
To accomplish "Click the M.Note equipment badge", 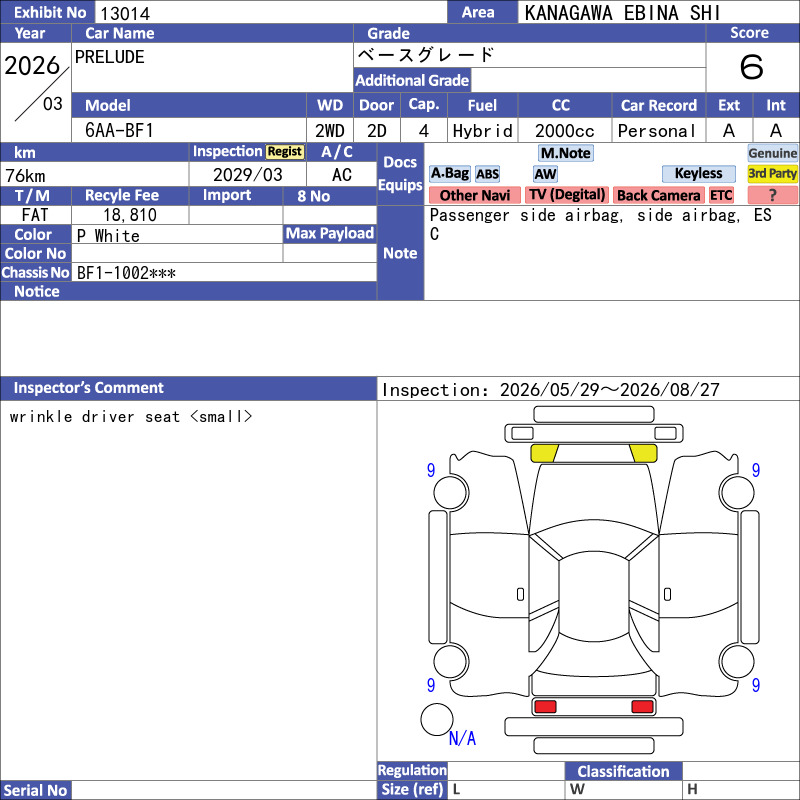I will tap(565, 153).
